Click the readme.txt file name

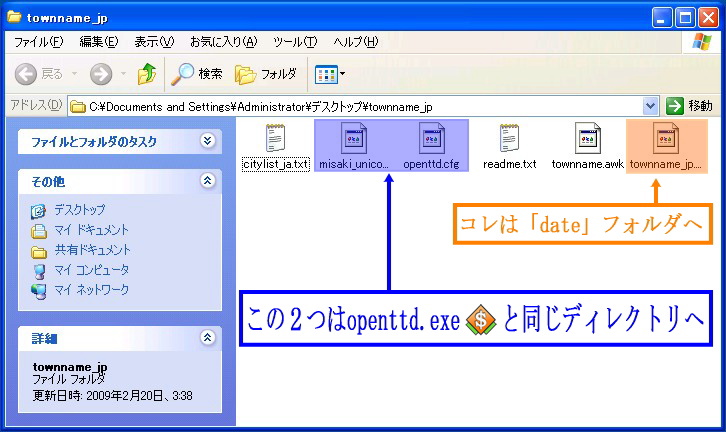(509, 164)
